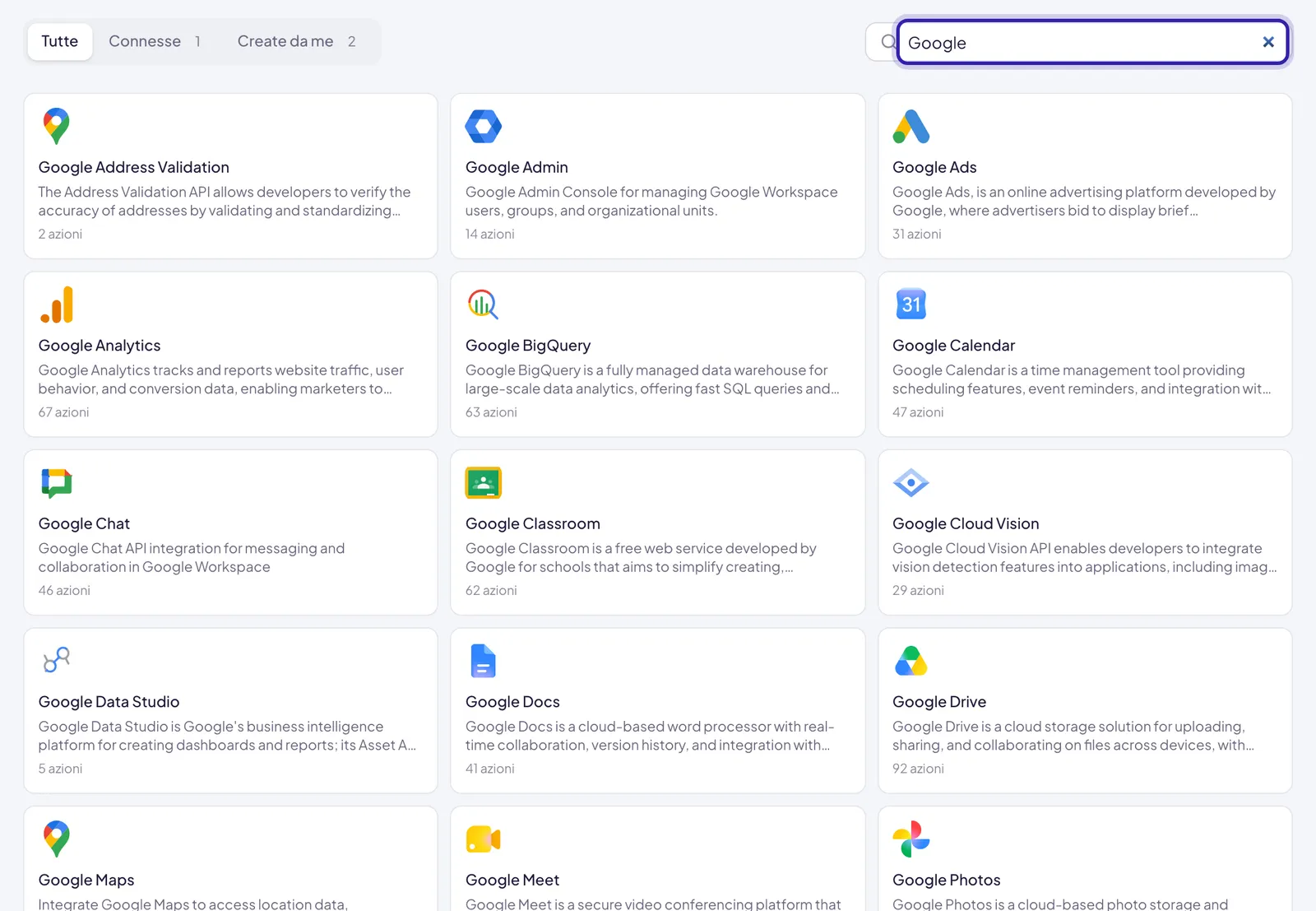Image resolution: width=1316 pixels, height=911 pixels.
Task: Click the Google Calendar 31 icon
Action: [911, 304]
